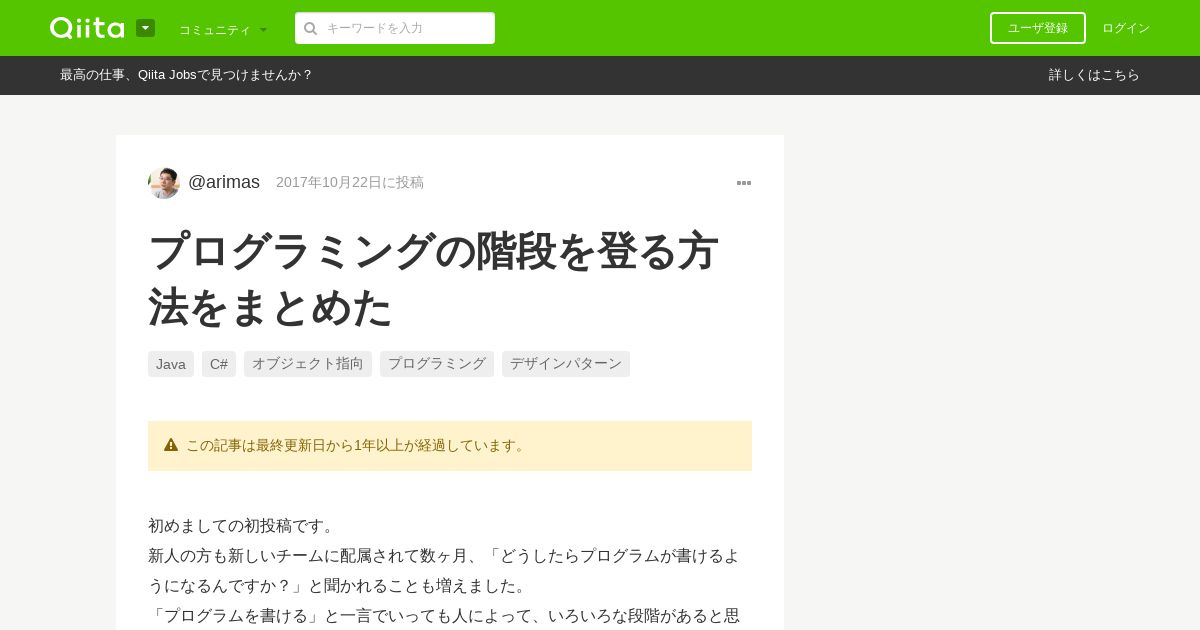Viewport: 1200px width, 630px height.
Task: Open the article options ellipsis menu
Action: (x=744, y=183)
